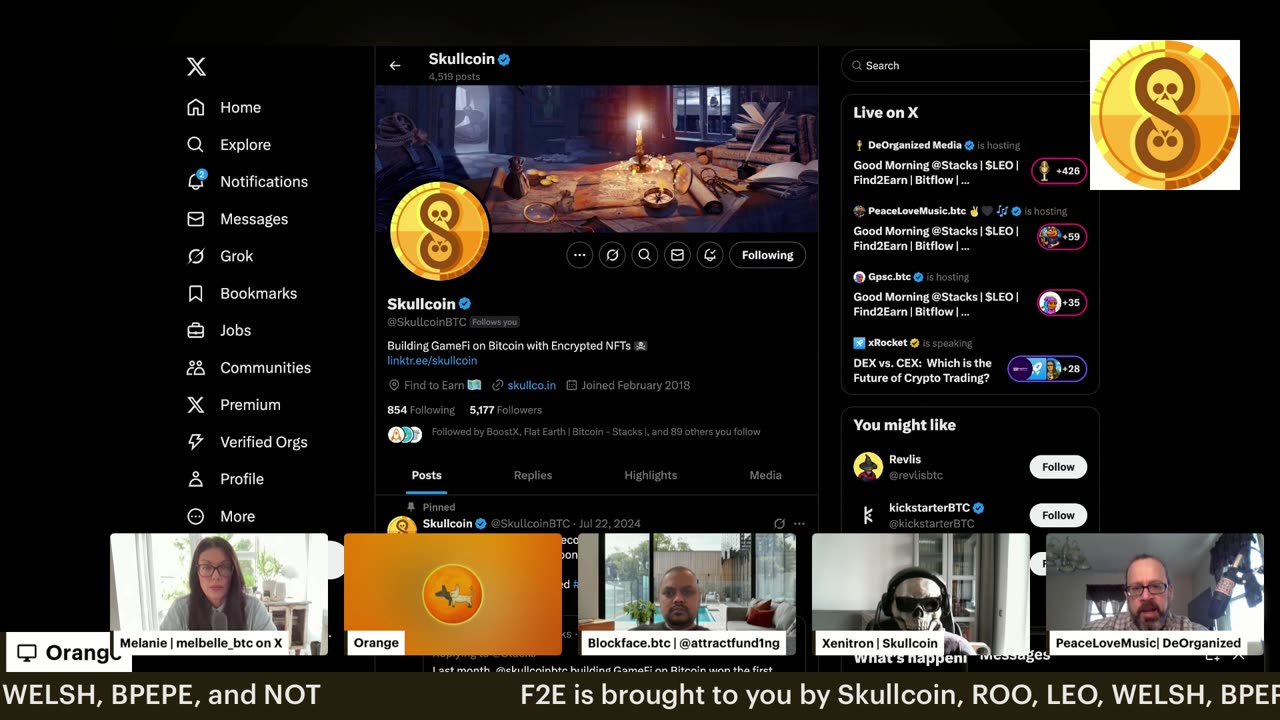Click the Skullcoin profile avatar

click(439, 231)
